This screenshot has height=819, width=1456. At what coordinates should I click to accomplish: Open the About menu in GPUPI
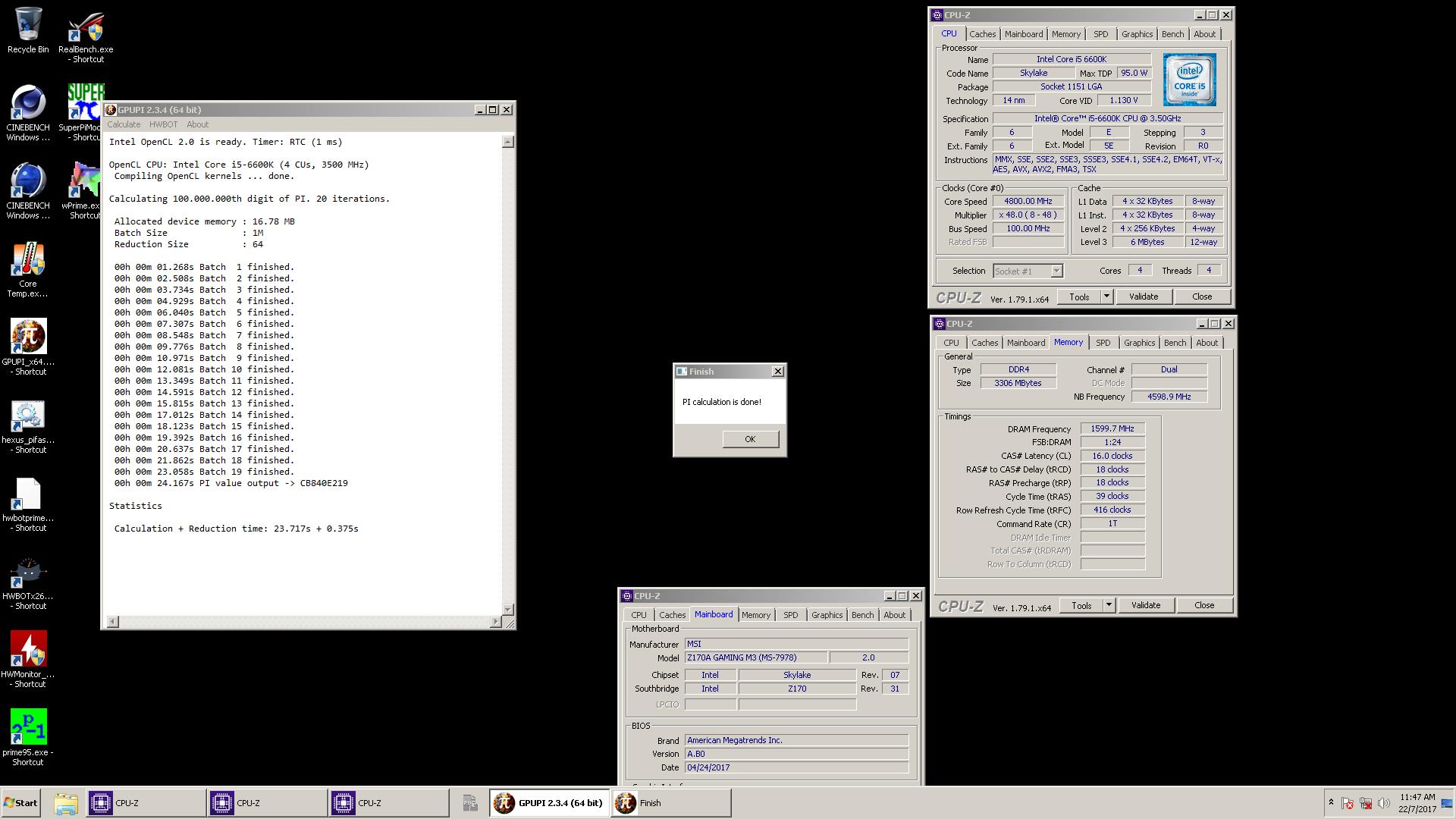pos(197,124)
